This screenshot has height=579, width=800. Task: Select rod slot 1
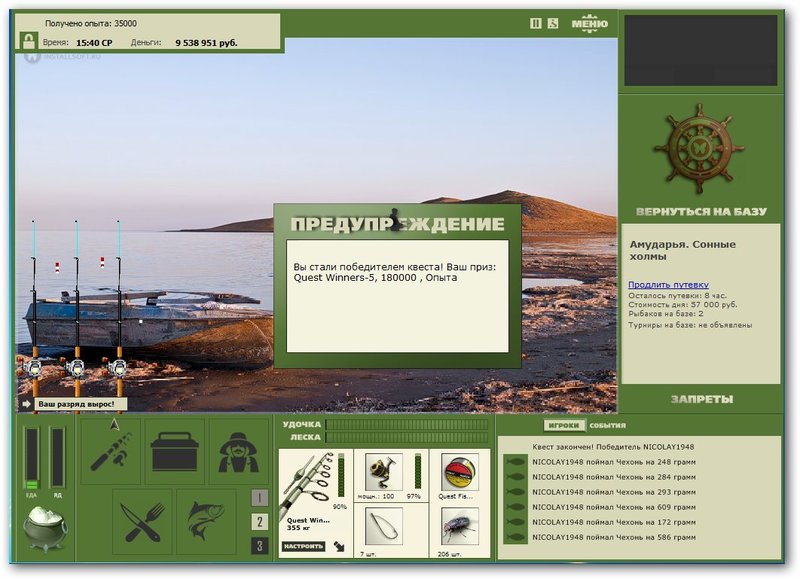[260, 497]
